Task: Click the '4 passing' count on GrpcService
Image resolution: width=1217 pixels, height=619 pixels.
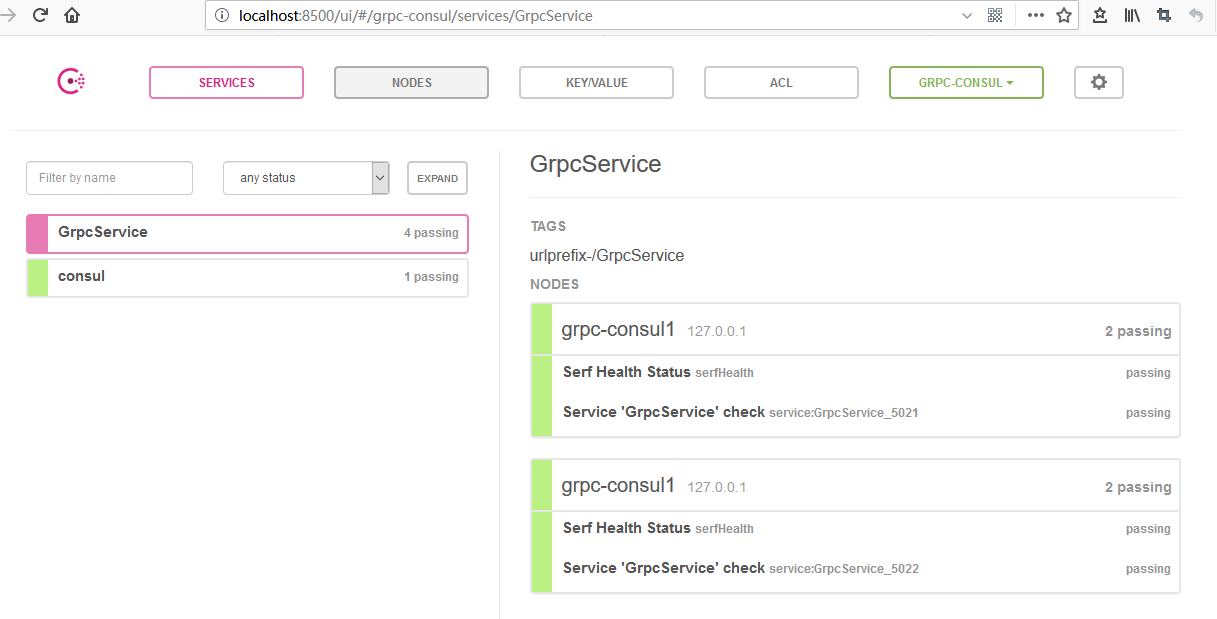Action: 431,233
